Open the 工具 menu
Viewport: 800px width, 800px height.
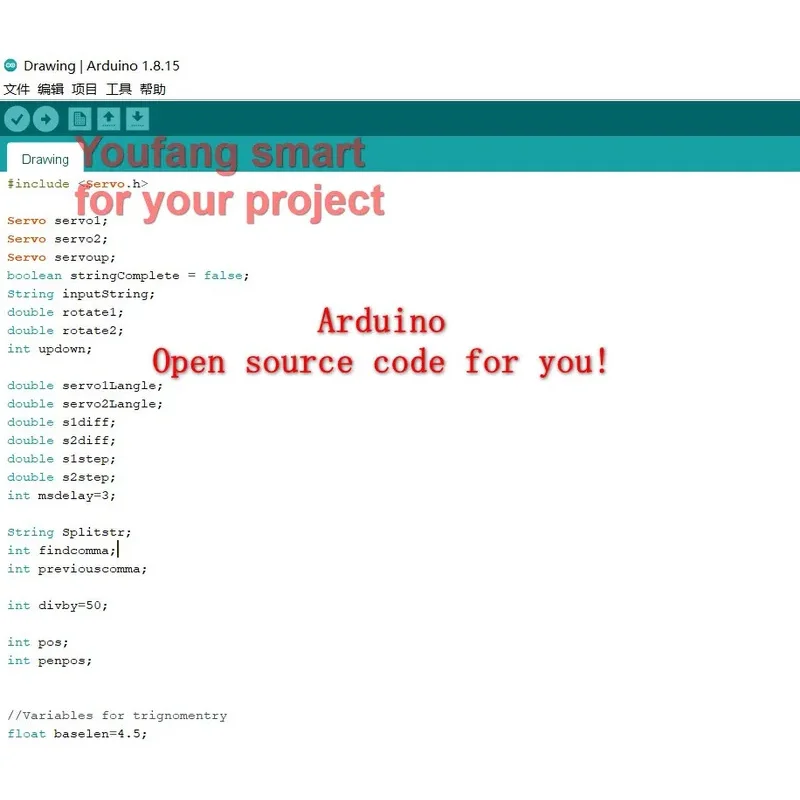click(x=118, y=89)
